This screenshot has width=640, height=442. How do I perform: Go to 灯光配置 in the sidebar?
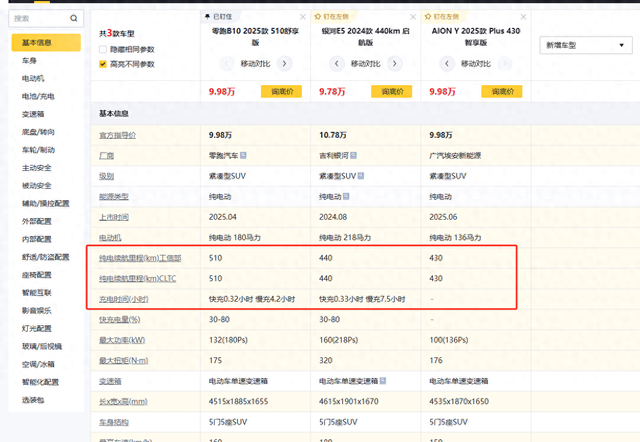[37, 329]
